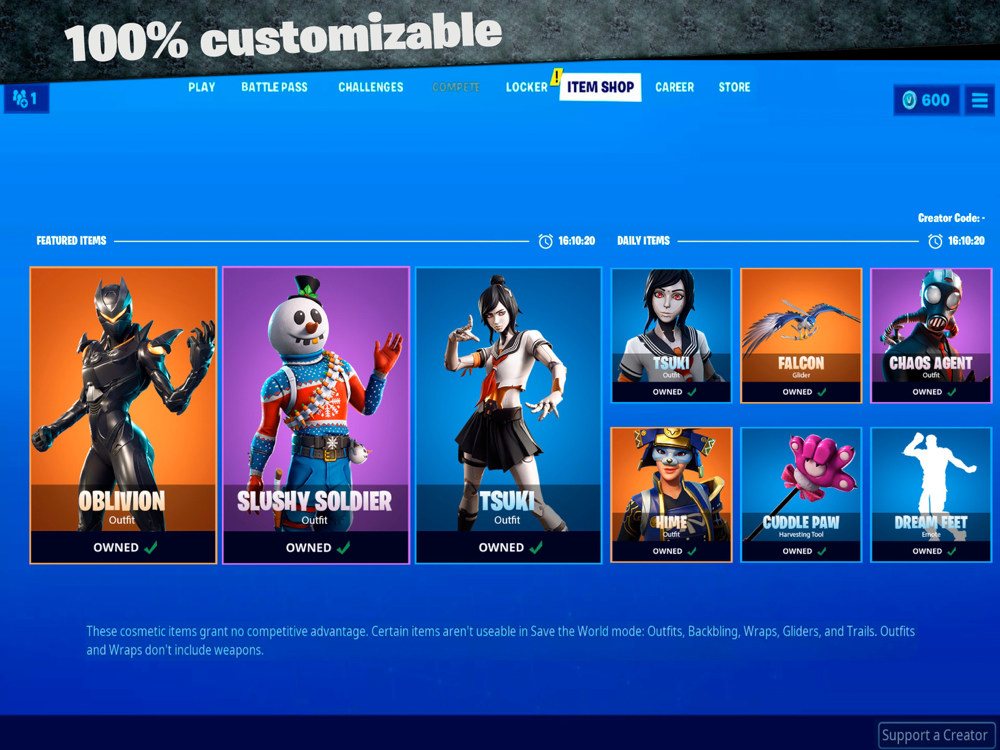Go to the Locker tab
The image size is (1000, 750).
coord(526,87)
